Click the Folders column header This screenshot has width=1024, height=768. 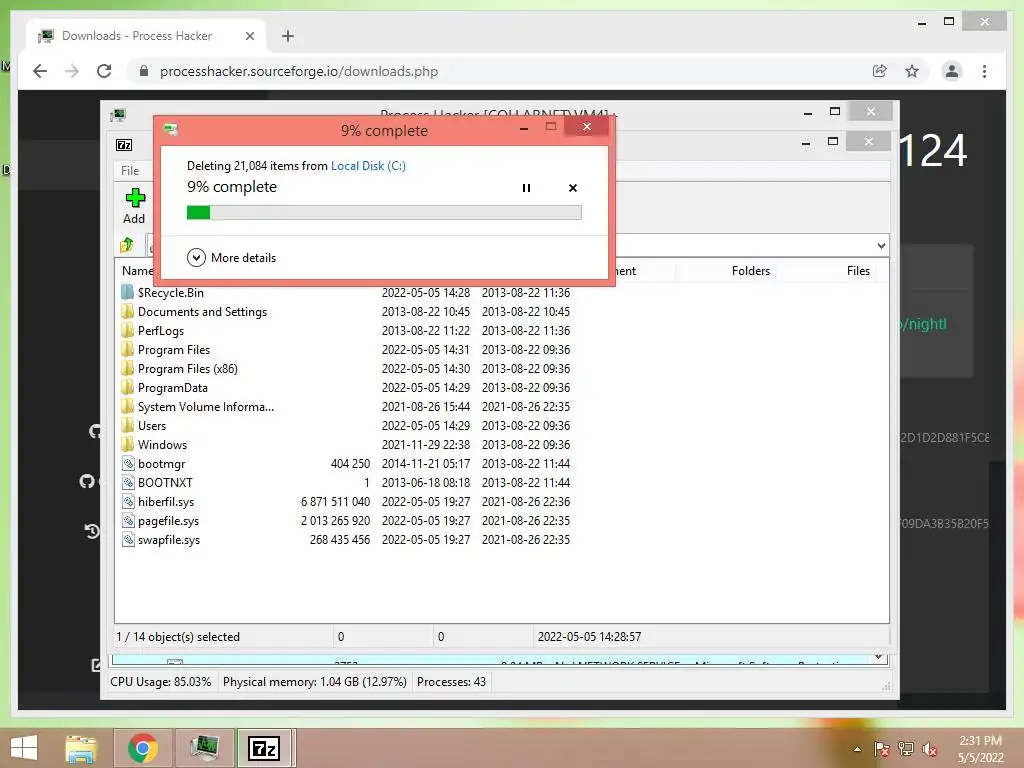click(x=750, y=270)
